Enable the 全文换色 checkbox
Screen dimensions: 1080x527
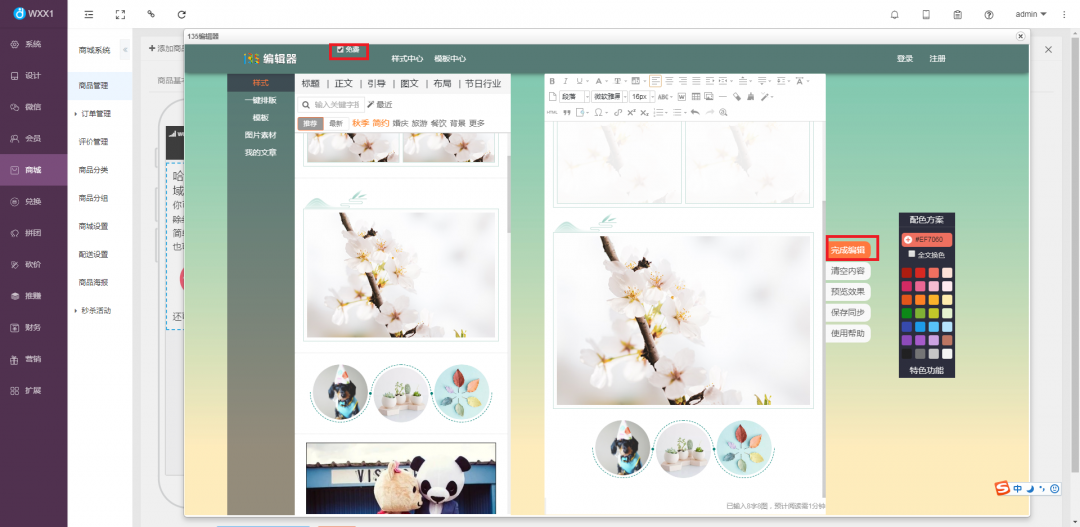tap(911, 254)
